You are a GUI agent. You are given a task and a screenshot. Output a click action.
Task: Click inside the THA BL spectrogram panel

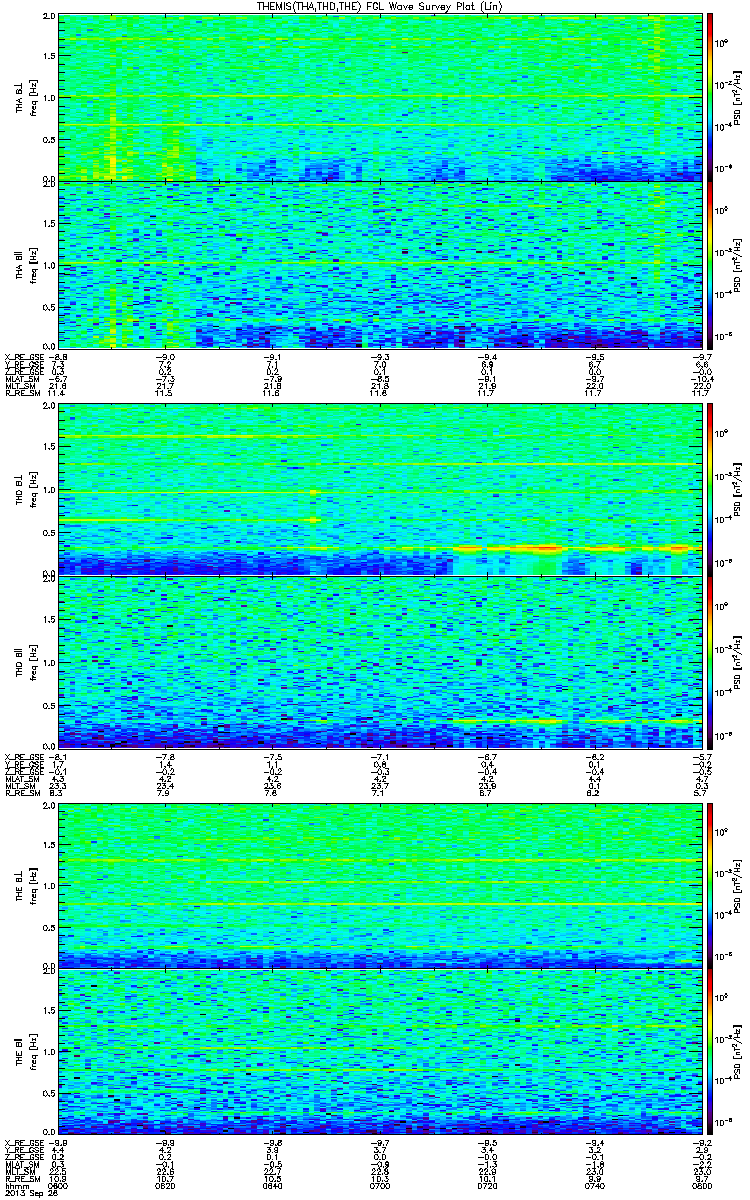point(380,97)
